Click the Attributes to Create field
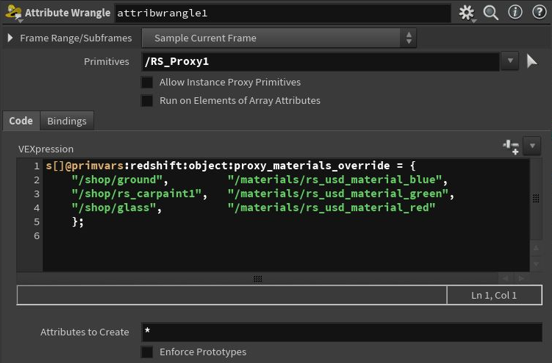552x363 pixels. (341, 332)
